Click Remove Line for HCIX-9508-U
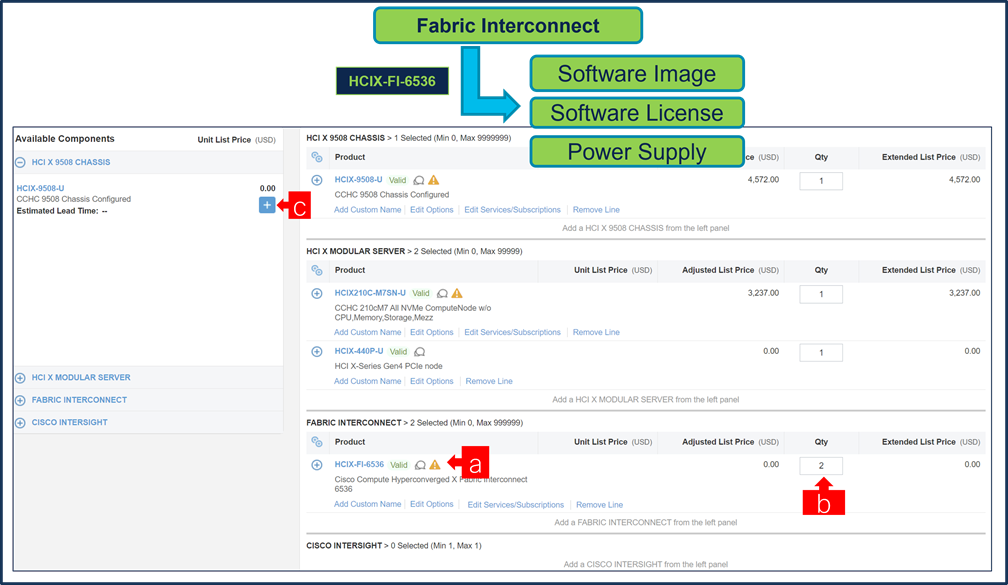Screen dimensions: 1008x585 pos(596,210)
